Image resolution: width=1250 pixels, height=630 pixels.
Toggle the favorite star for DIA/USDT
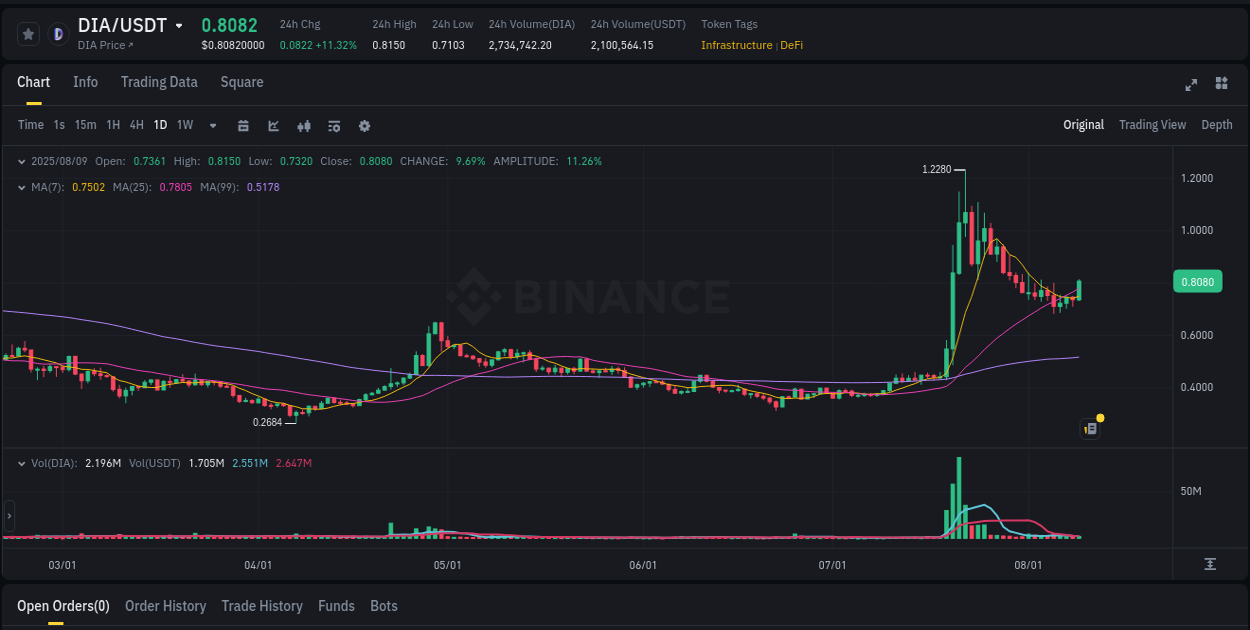tap(28, 33)
